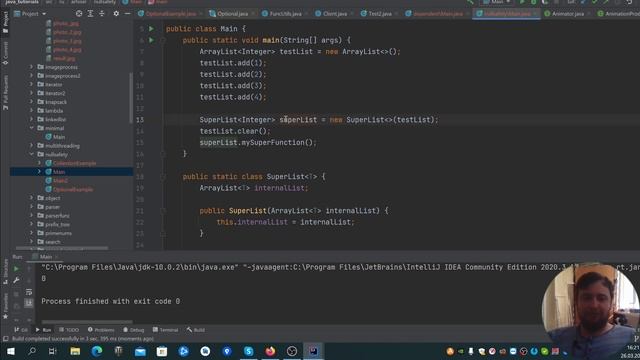Click the locate-file target icon in Project panel
The width and height of the screenshot is (640, 360).
[79, 13]
